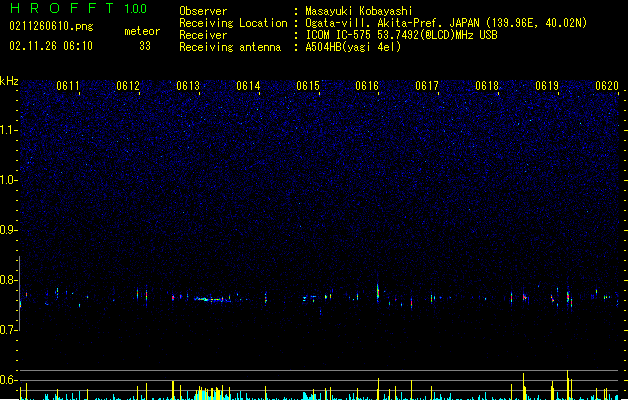Click the 0615 time marker
629x400 pixels.
click(308, 86)
